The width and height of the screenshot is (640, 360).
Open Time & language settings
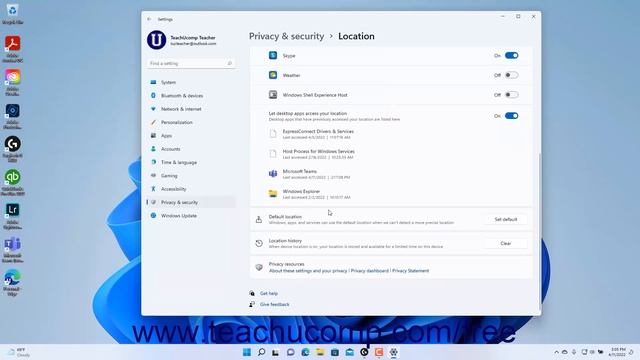coord(191,162)
